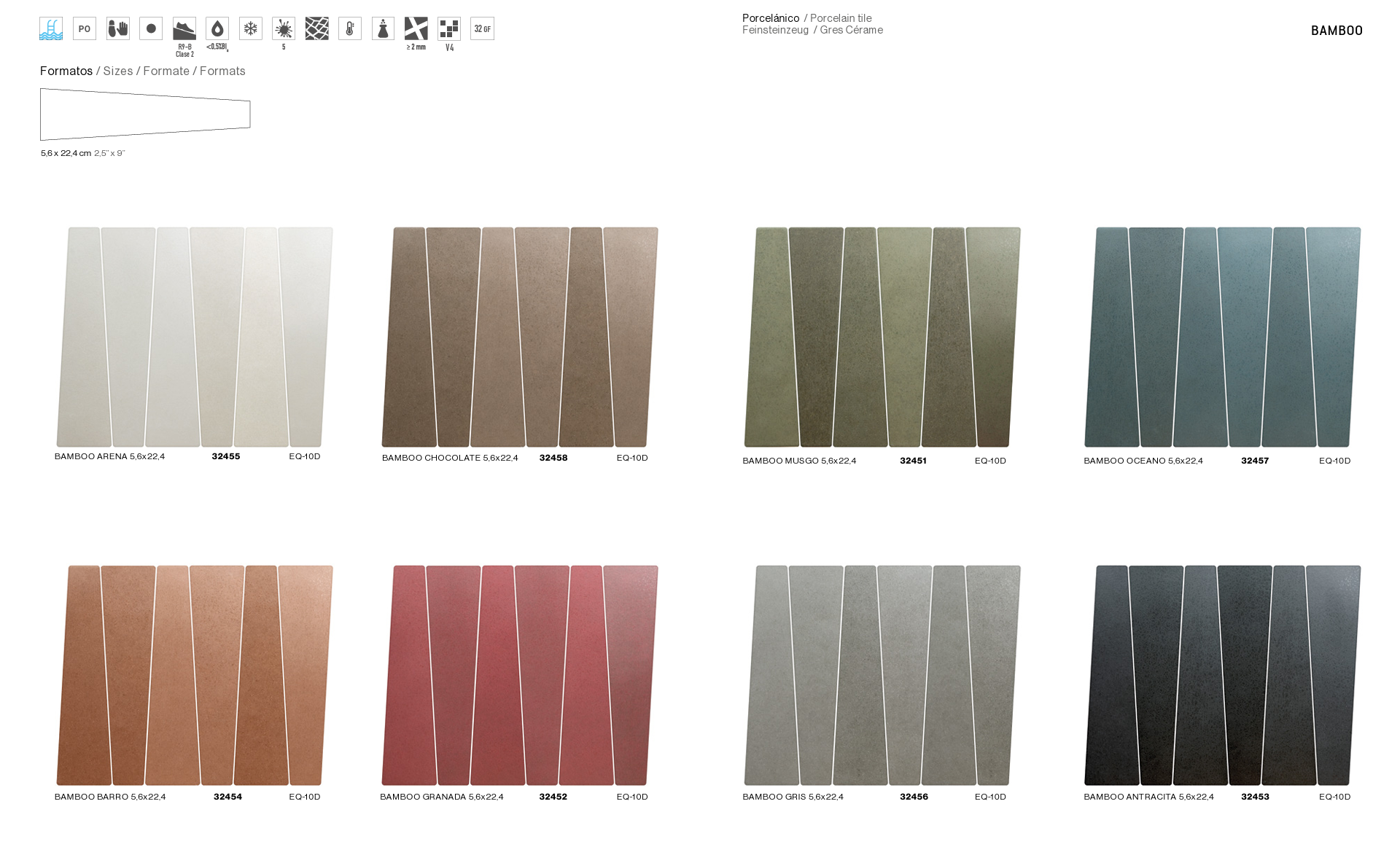Open the Bamboo Antracita tile image
The height and width of the screenshot is (847, 1400).
click(x=1222, y=675)
